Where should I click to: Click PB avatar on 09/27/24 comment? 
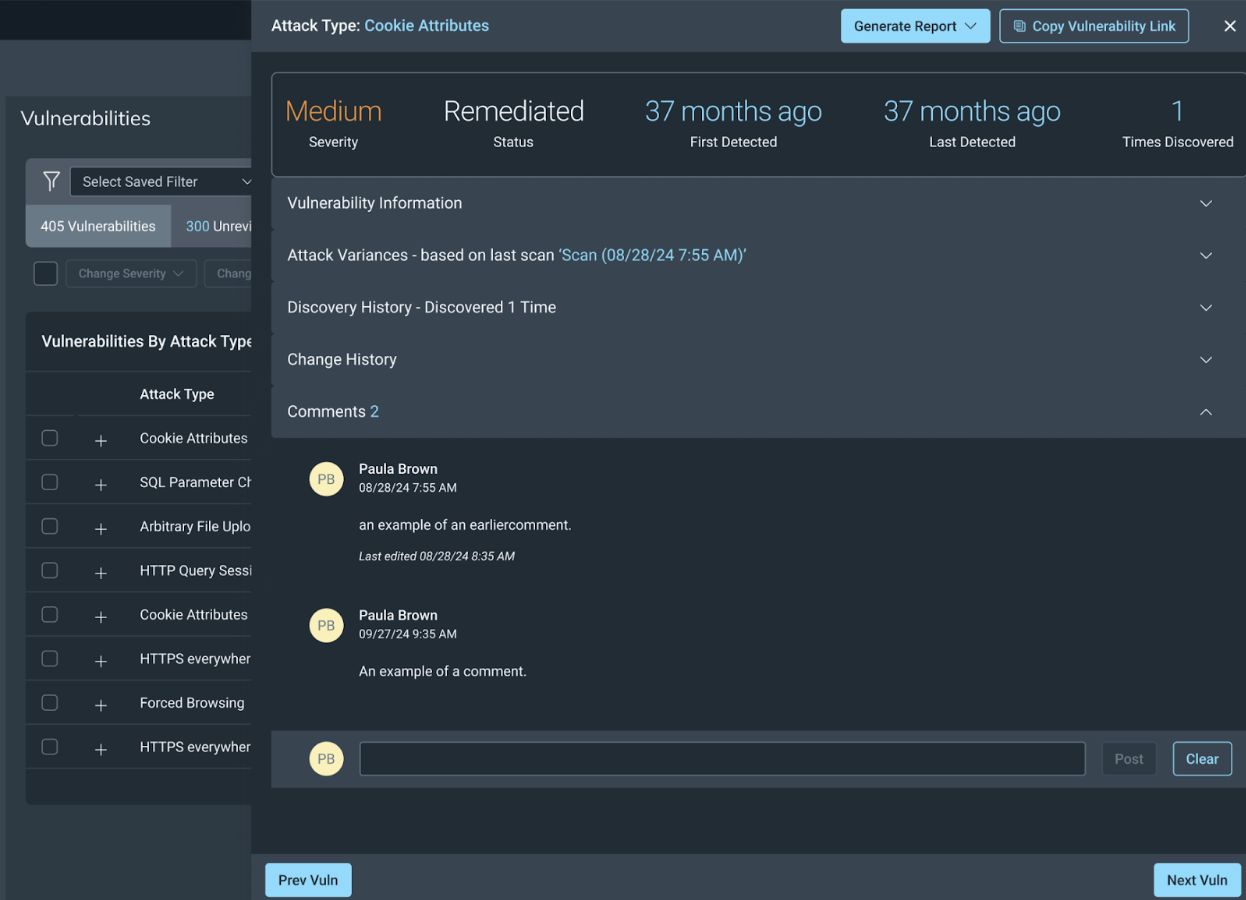tap(326, 625)
